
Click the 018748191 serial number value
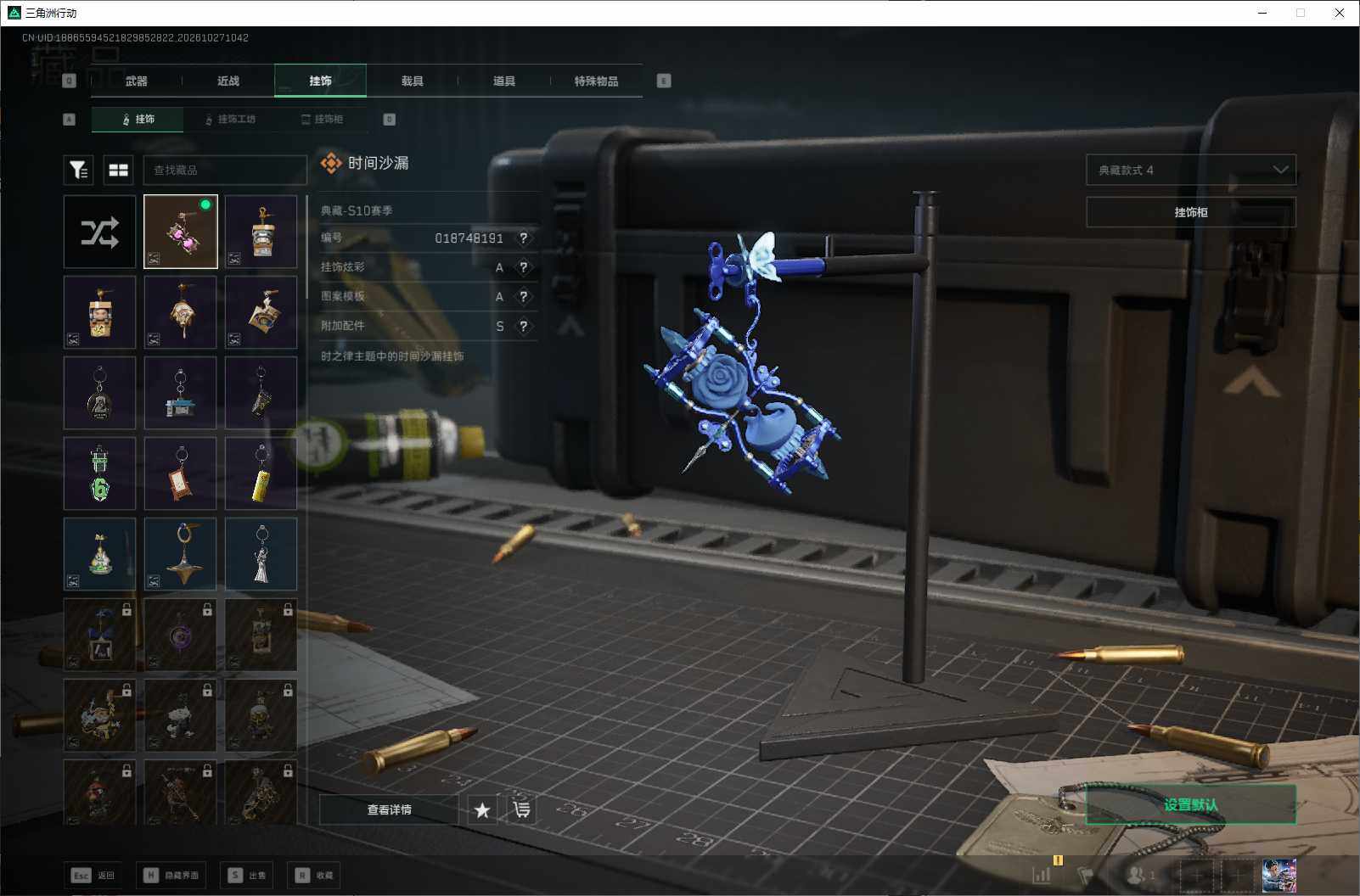point(469,238)
